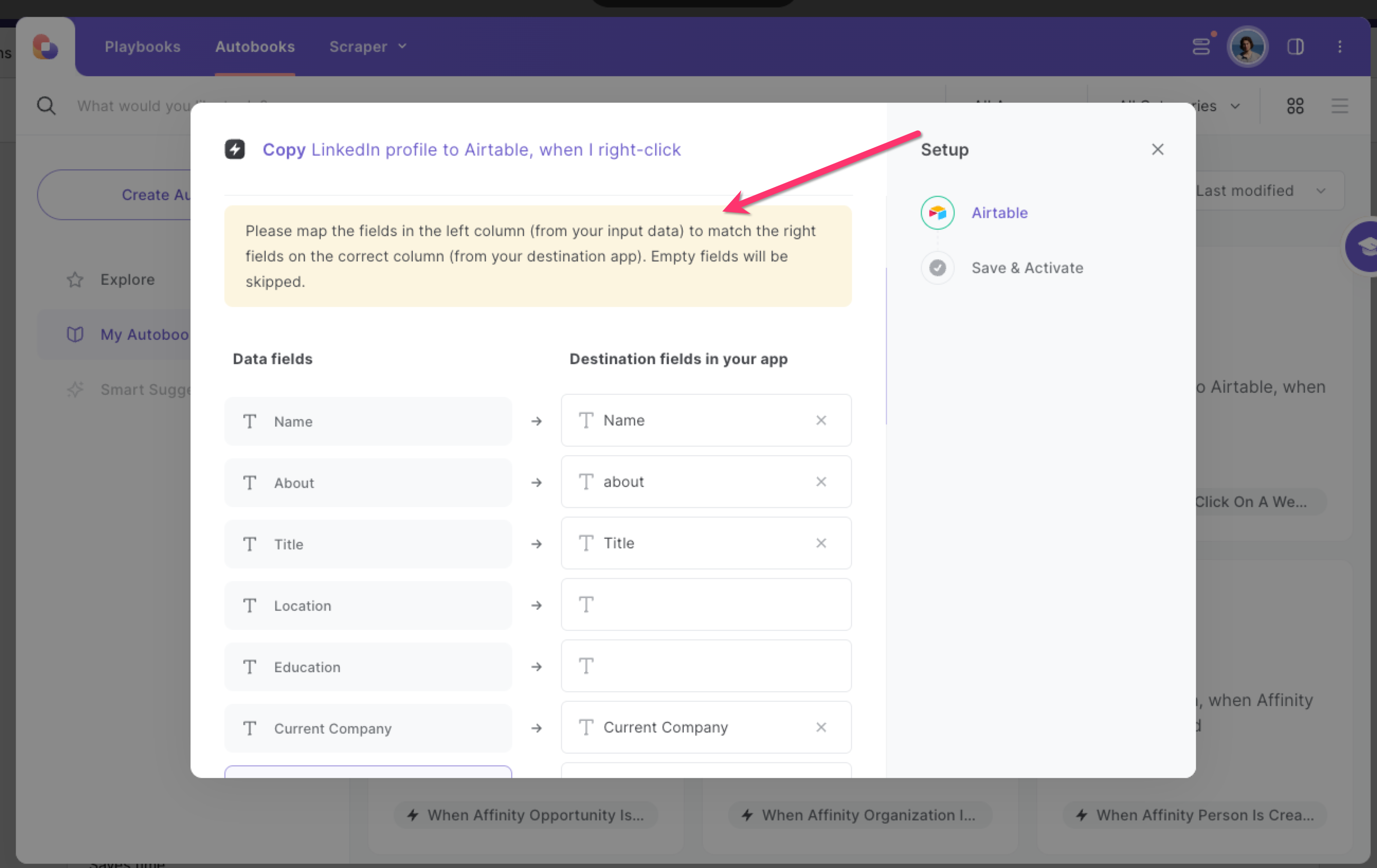
Task: Click the search magnifier icon
Action: tap(47, 106)
